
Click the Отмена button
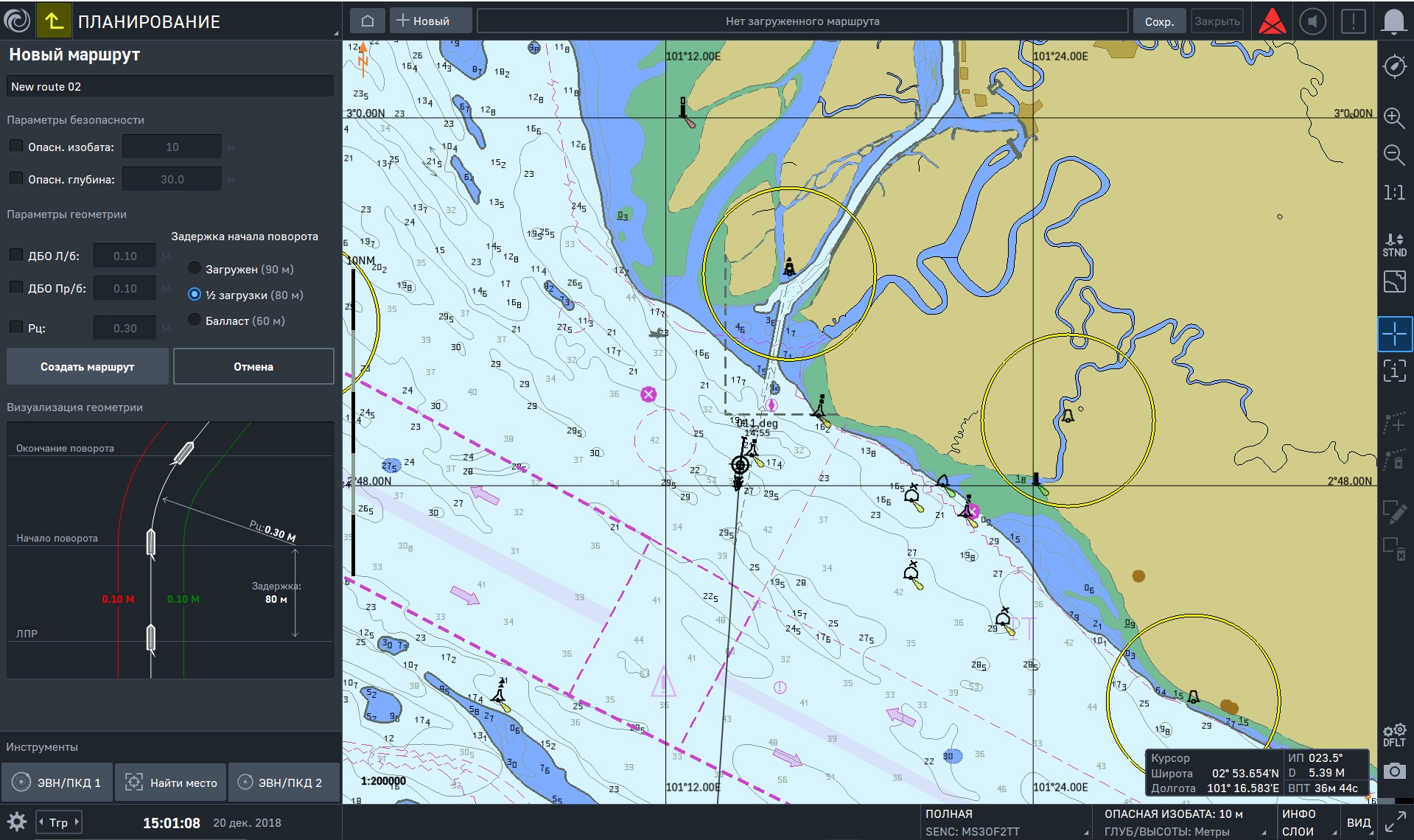tap(253, 366)
